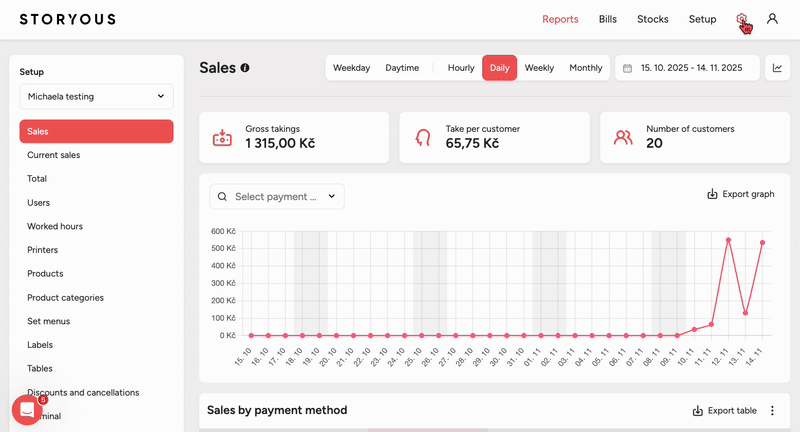Click Export graph
This screenshot has width=800, height=432.
740,194
